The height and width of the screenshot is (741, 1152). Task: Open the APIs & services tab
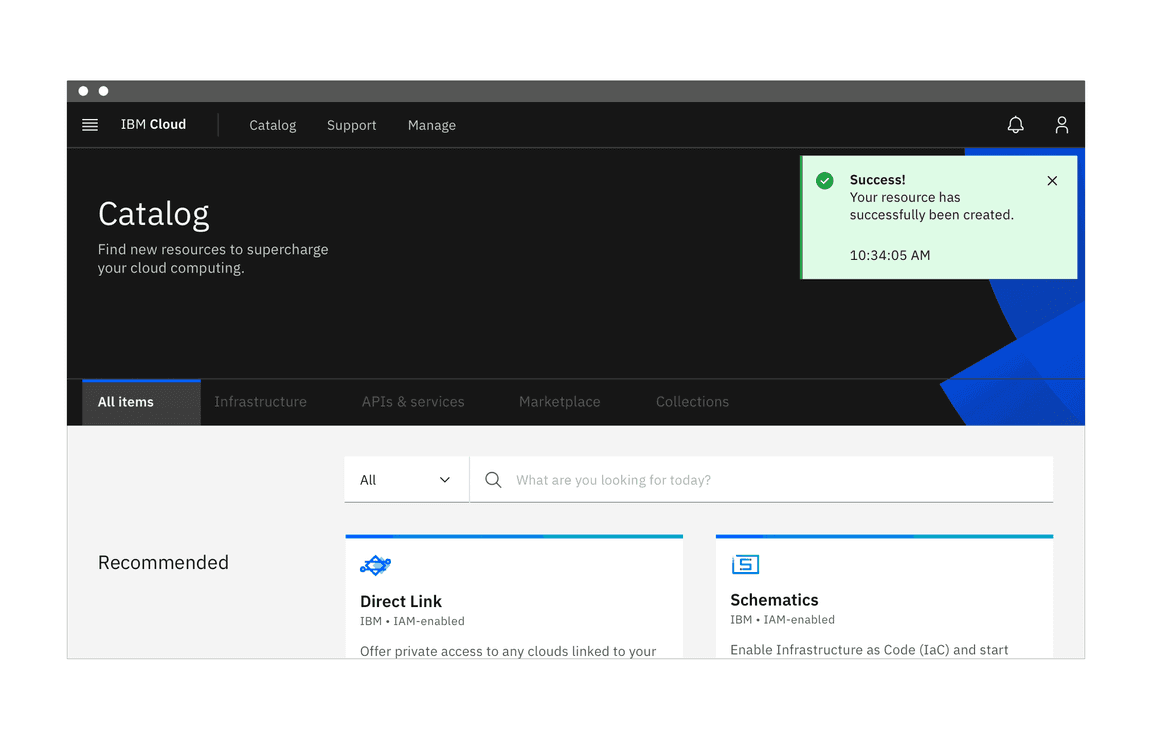(x=413, y=401)
